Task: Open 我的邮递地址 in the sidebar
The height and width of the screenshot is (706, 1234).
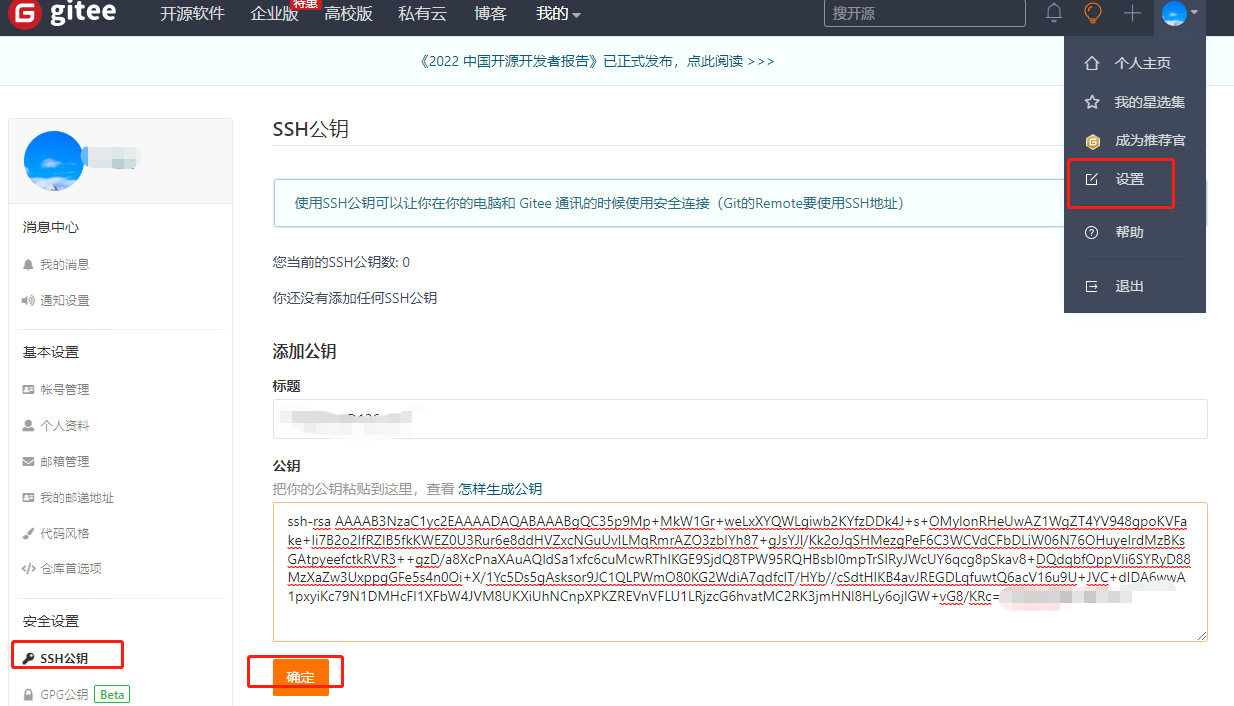Action: point(77,497)
